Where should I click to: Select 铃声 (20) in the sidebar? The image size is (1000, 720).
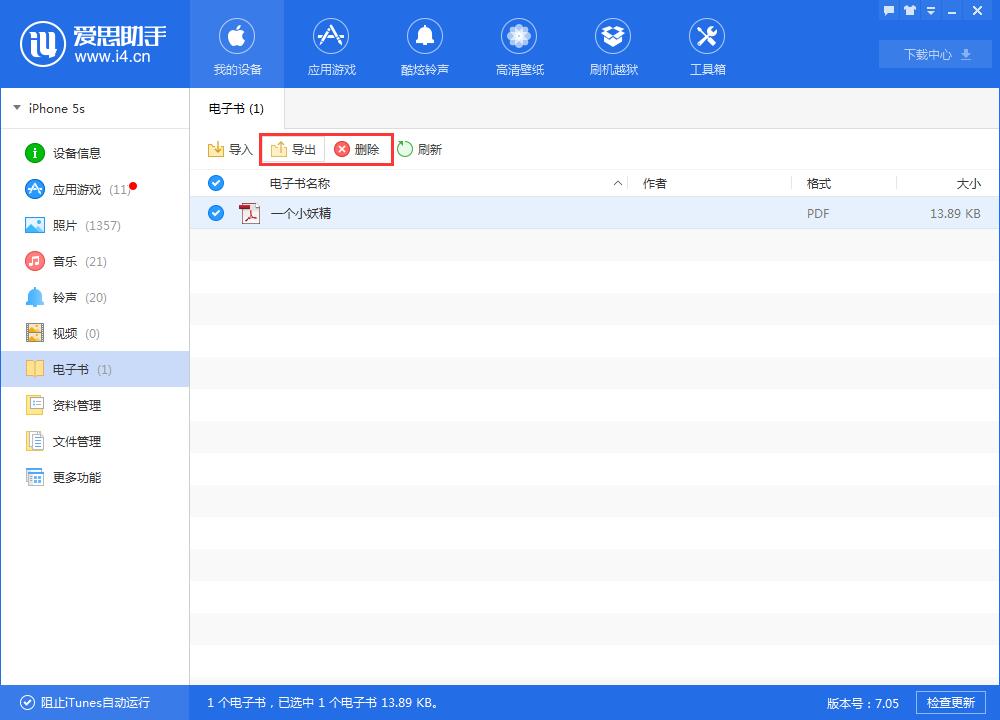pos(95,297)
